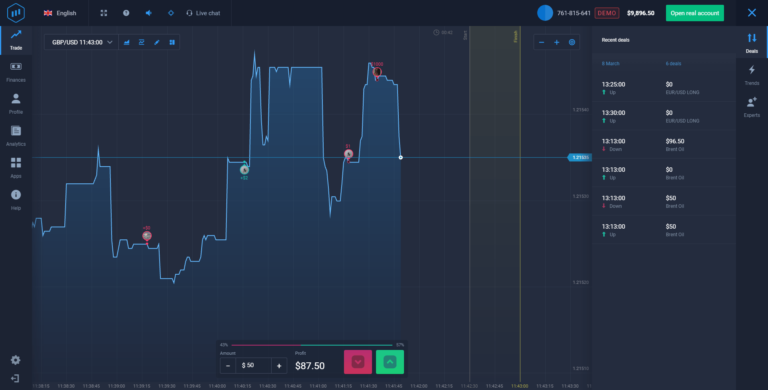Click the green Up trade button

click(x=390, y=362)
